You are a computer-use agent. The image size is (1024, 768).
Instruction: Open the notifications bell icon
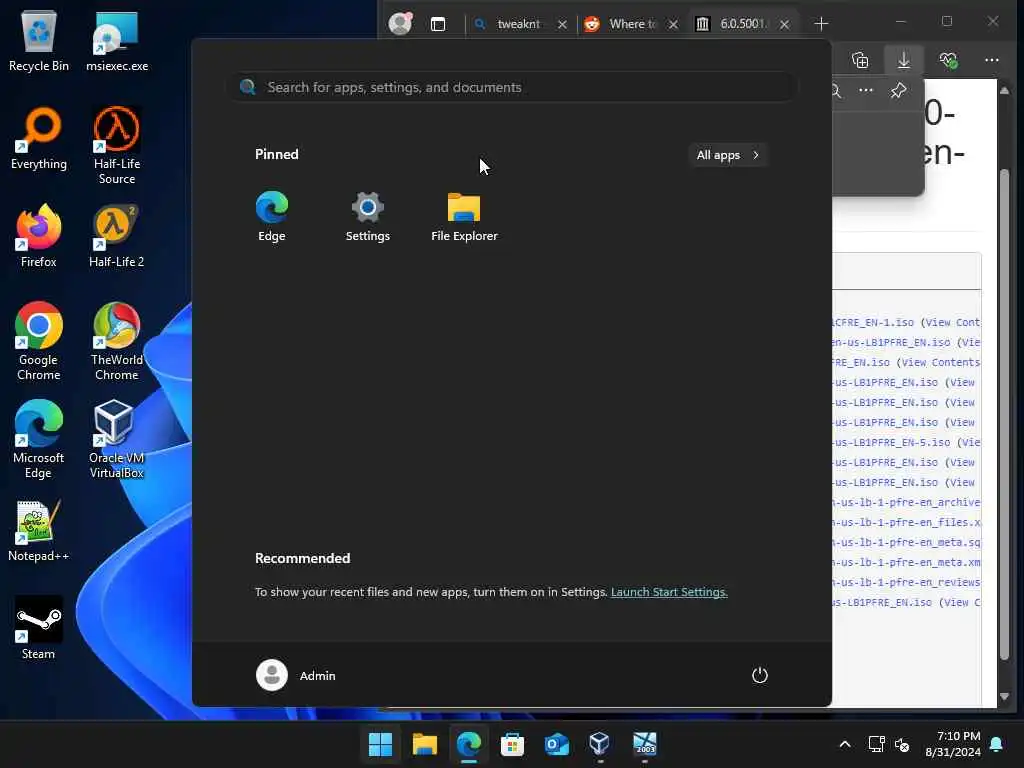point(997,744)
